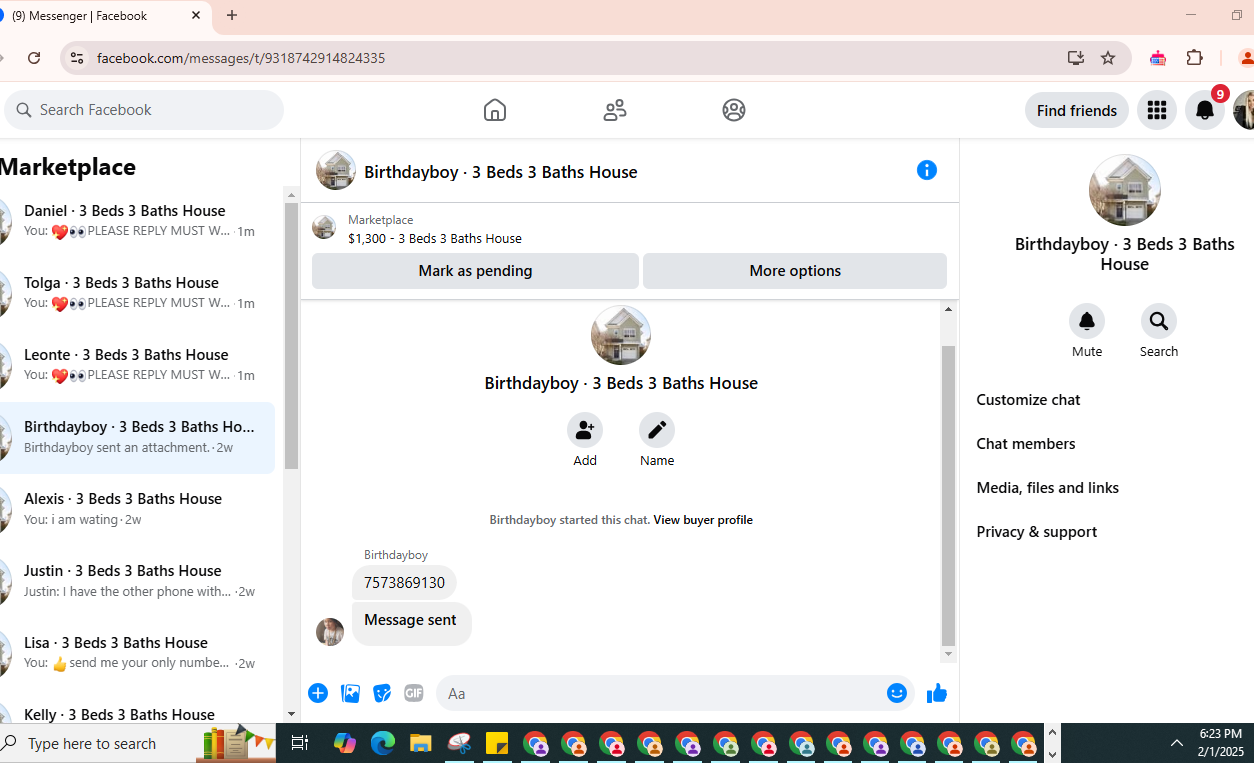Image resolution: width=1254 pixels, height=763 pixels.
Task: Open the Lisa · 3 Beds 3 Baths House chat
Action: 137,653
